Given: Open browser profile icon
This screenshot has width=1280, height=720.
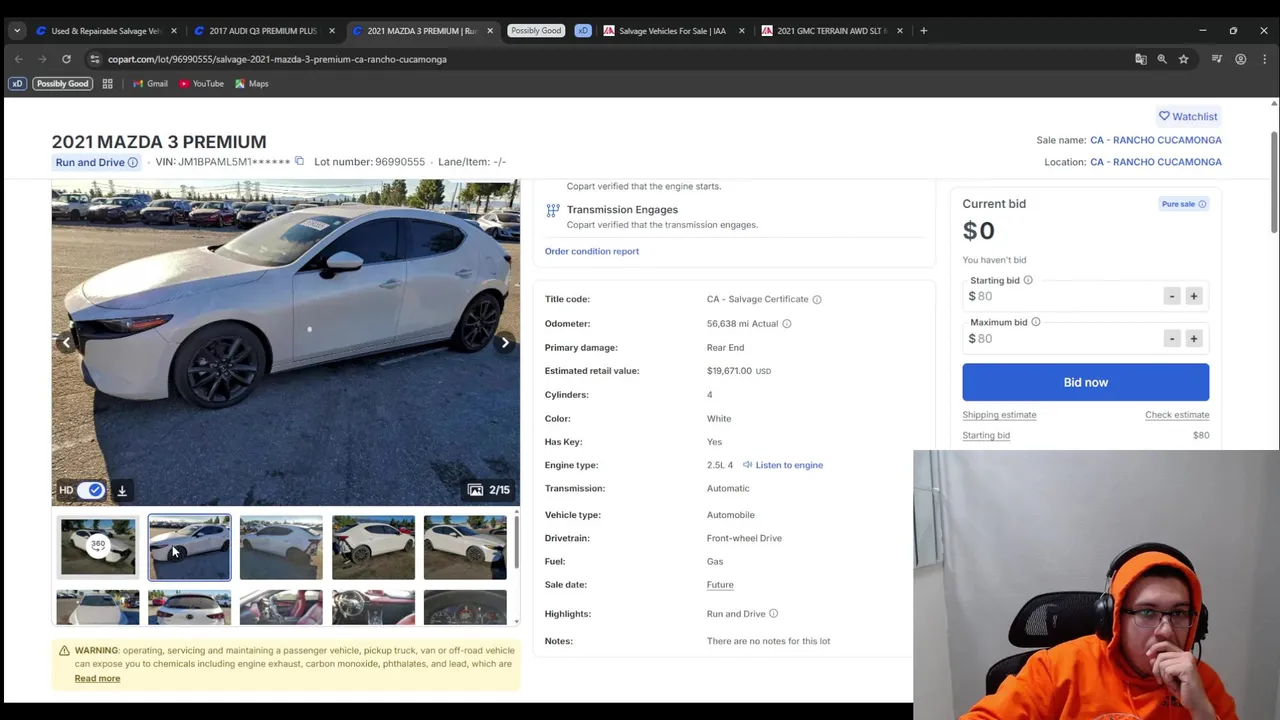Looking at the screenshot, I should (x=1241, y=59).
